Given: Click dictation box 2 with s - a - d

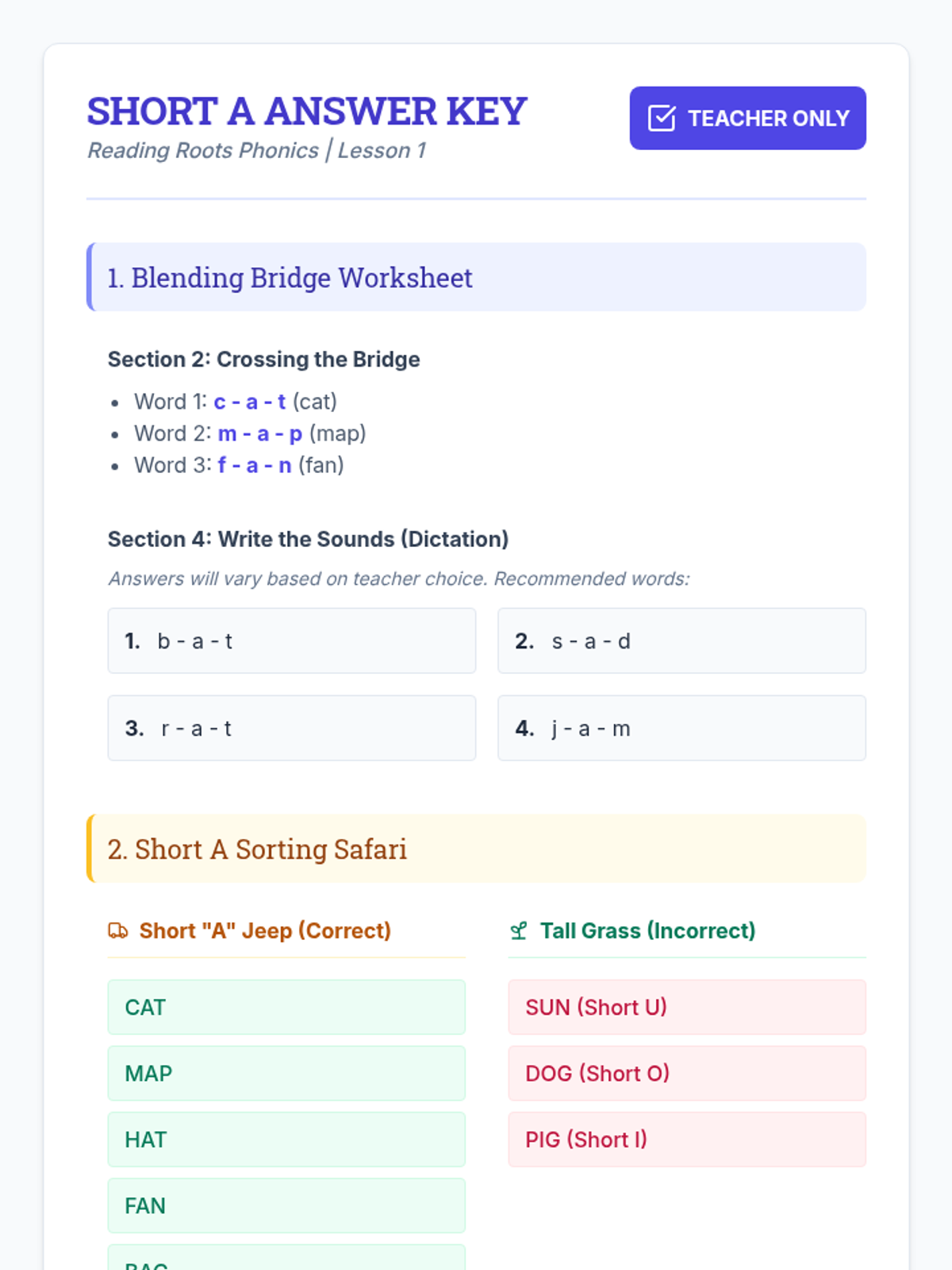Looking at the screenshot, I should (x=681, y=641).
